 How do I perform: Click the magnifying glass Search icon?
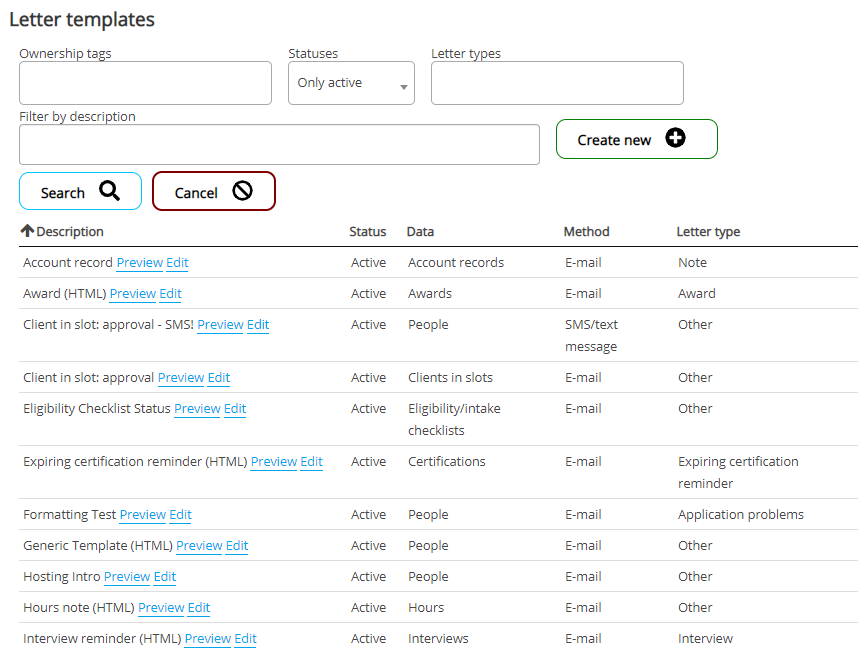point(110,191)
